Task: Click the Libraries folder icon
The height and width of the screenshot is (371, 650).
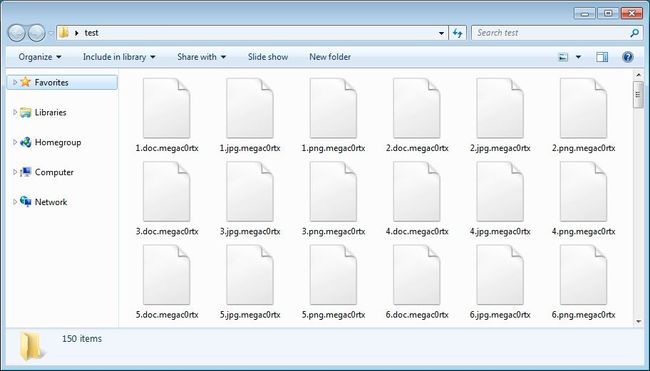Action: pyautogui.click(x=26, y=112)
